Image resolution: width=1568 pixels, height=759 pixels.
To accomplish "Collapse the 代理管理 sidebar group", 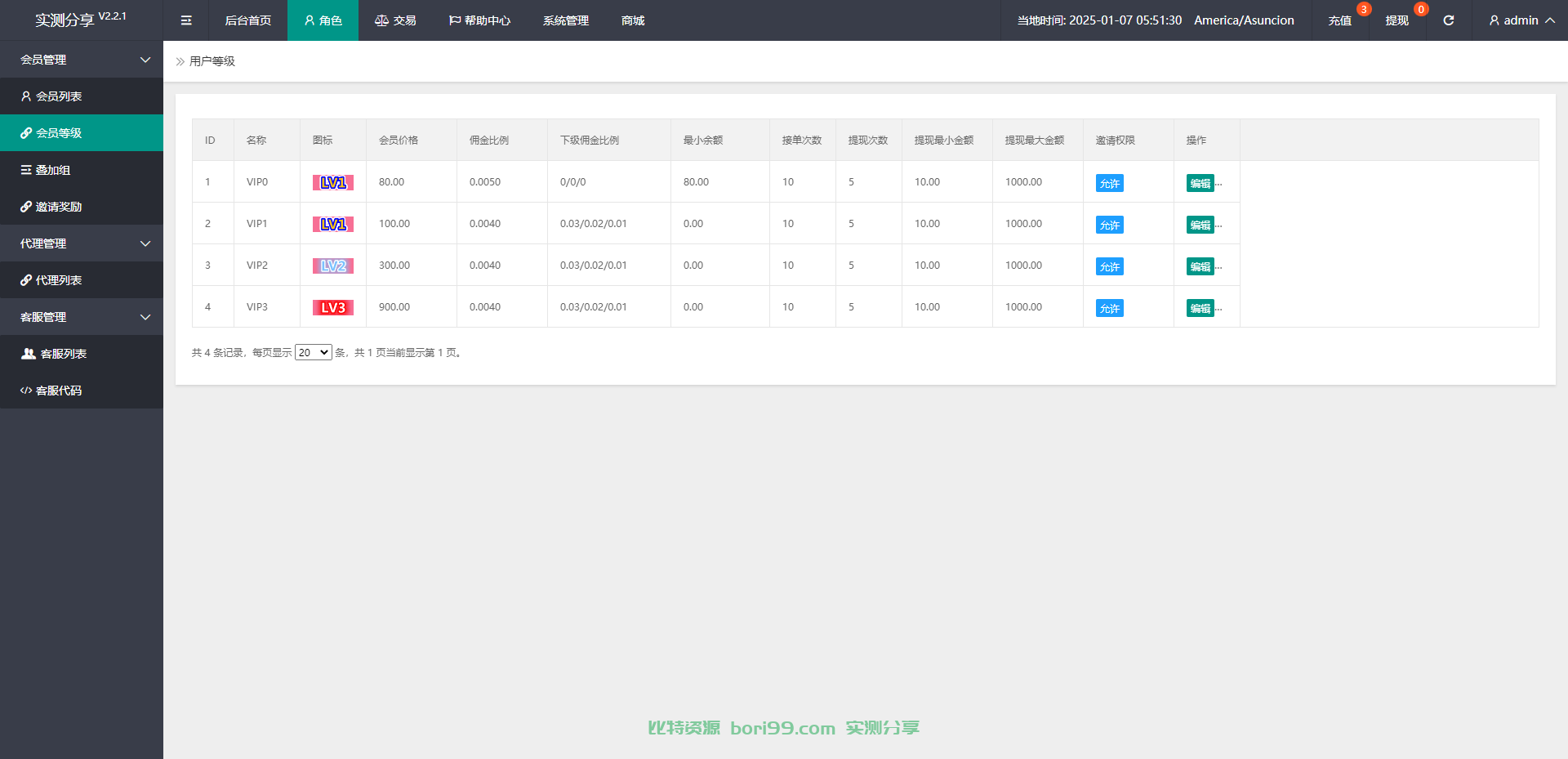I will (82, 243).
